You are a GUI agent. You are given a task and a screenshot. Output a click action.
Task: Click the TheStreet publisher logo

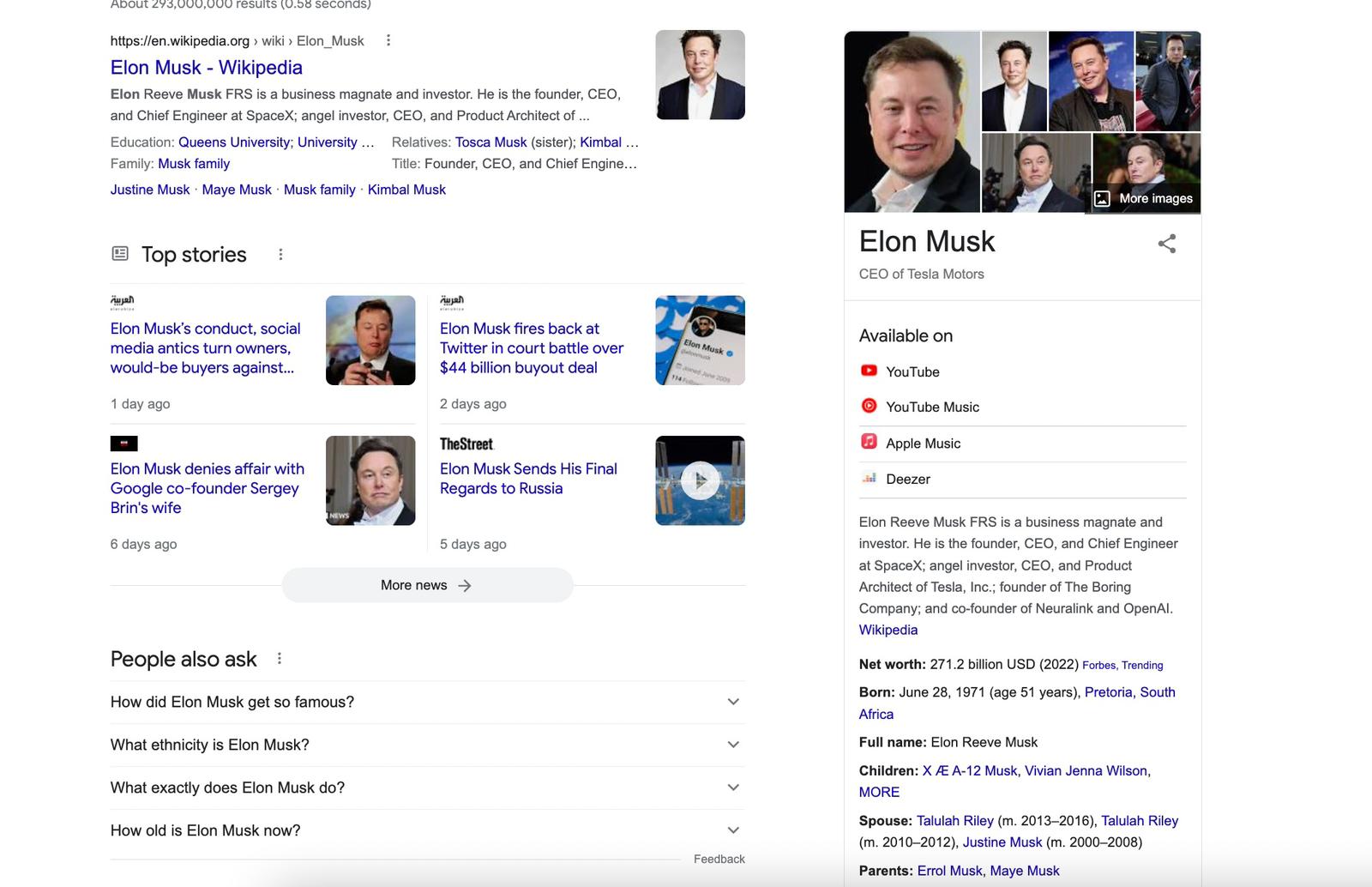point(466,444)
